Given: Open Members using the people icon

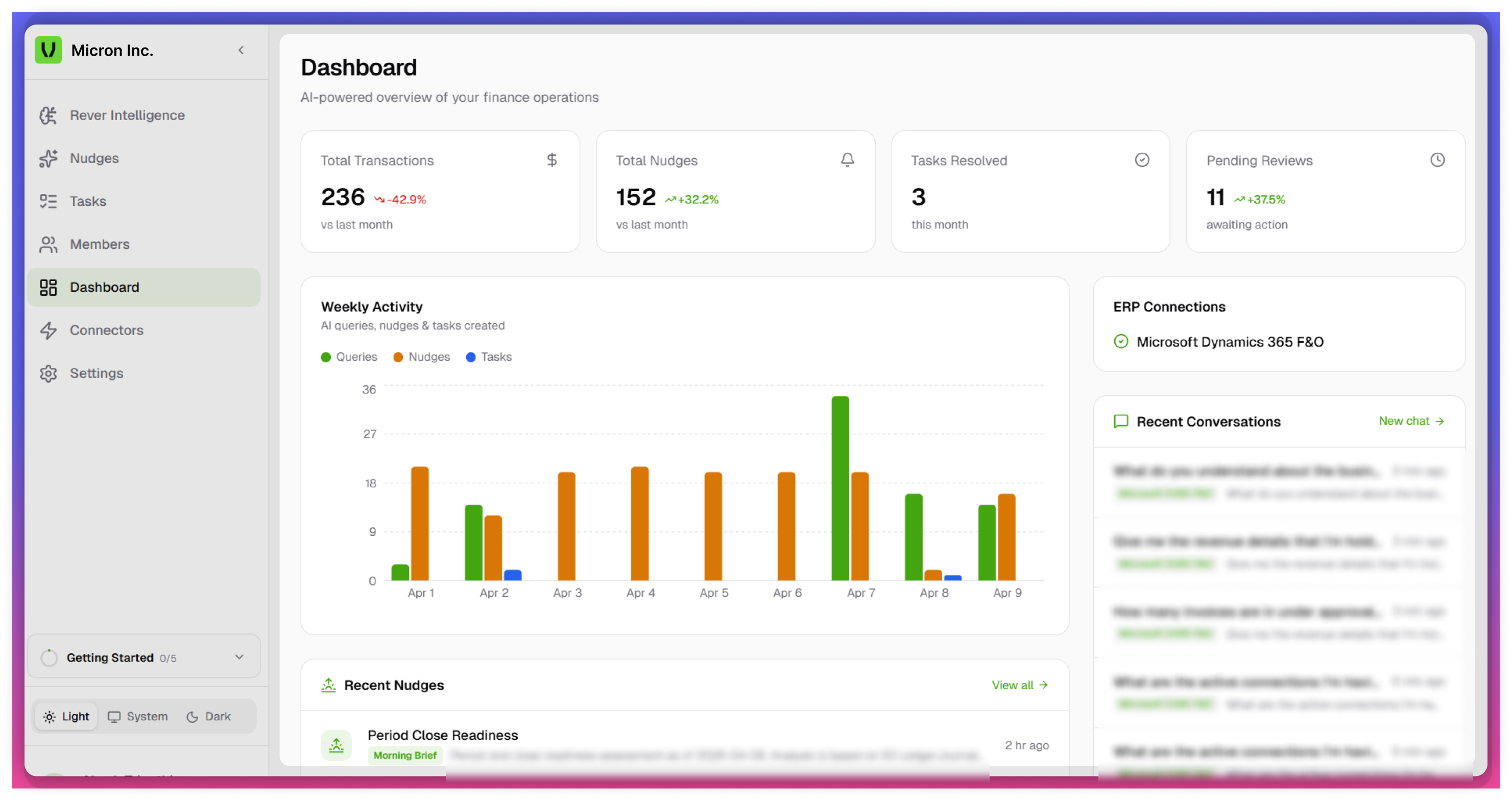Looking at the screenshot, I should (x=50, y=244).
